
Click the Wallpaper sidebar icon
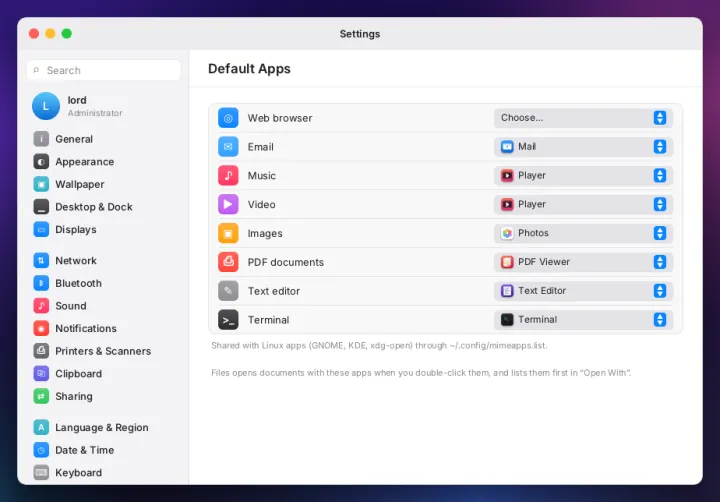(x=41, y=184)
